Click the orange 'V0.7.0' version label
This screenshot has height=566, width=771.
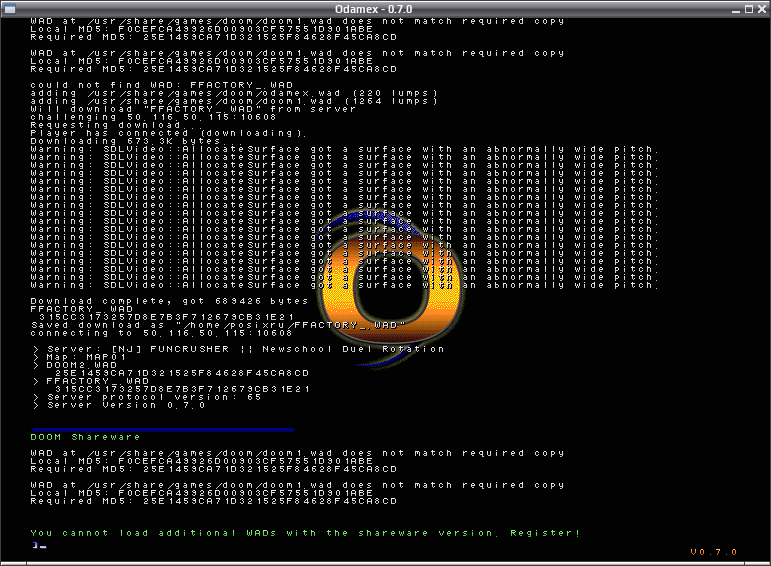[713, 552]
